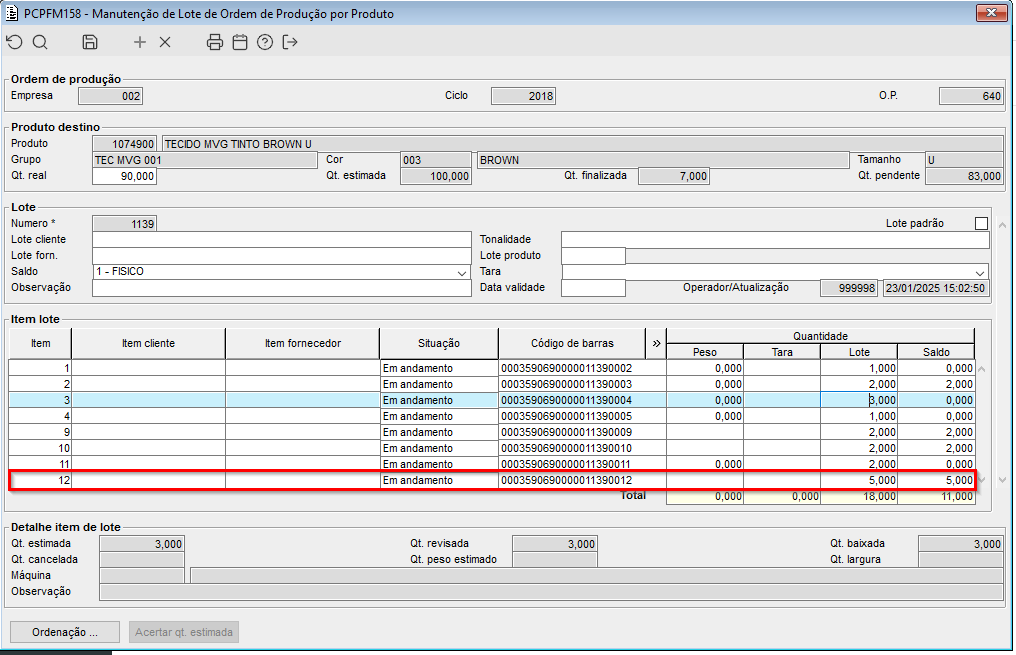Toggle the Lote padrão checkbox
1016x655 pixels.
click(981, 224)
